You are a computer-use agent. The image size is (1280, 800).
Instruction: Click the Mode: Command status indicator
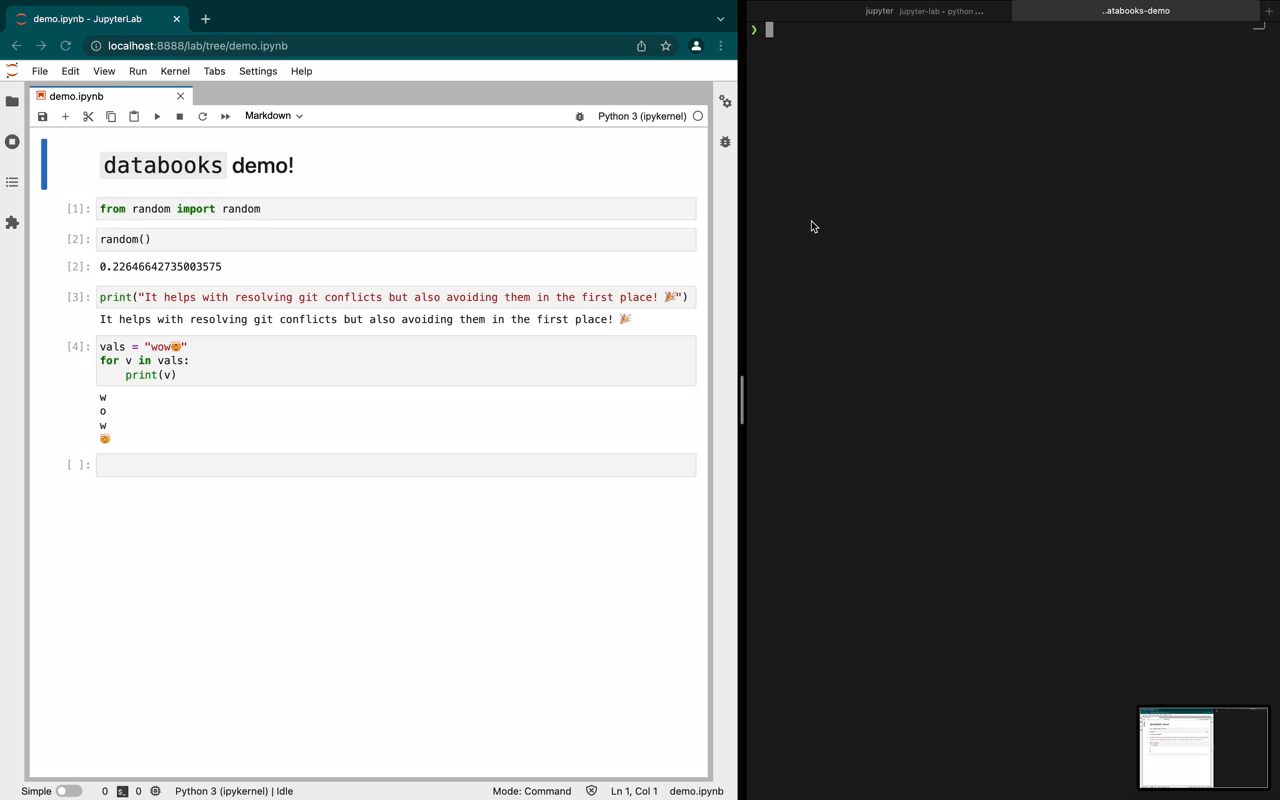(x=531, y=790)
